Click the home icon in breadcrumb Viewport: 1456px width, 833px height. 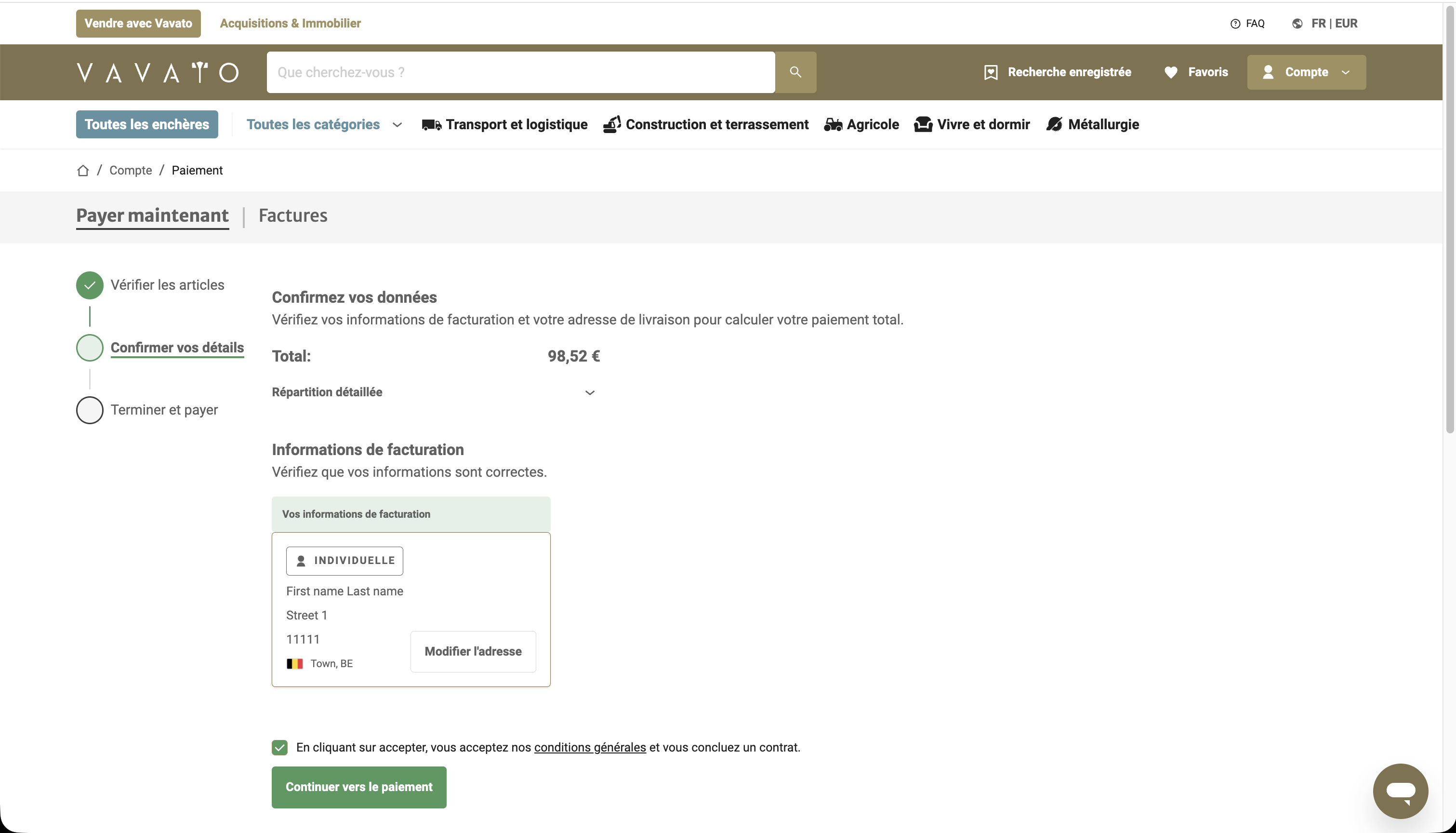[x=83, y=171]
